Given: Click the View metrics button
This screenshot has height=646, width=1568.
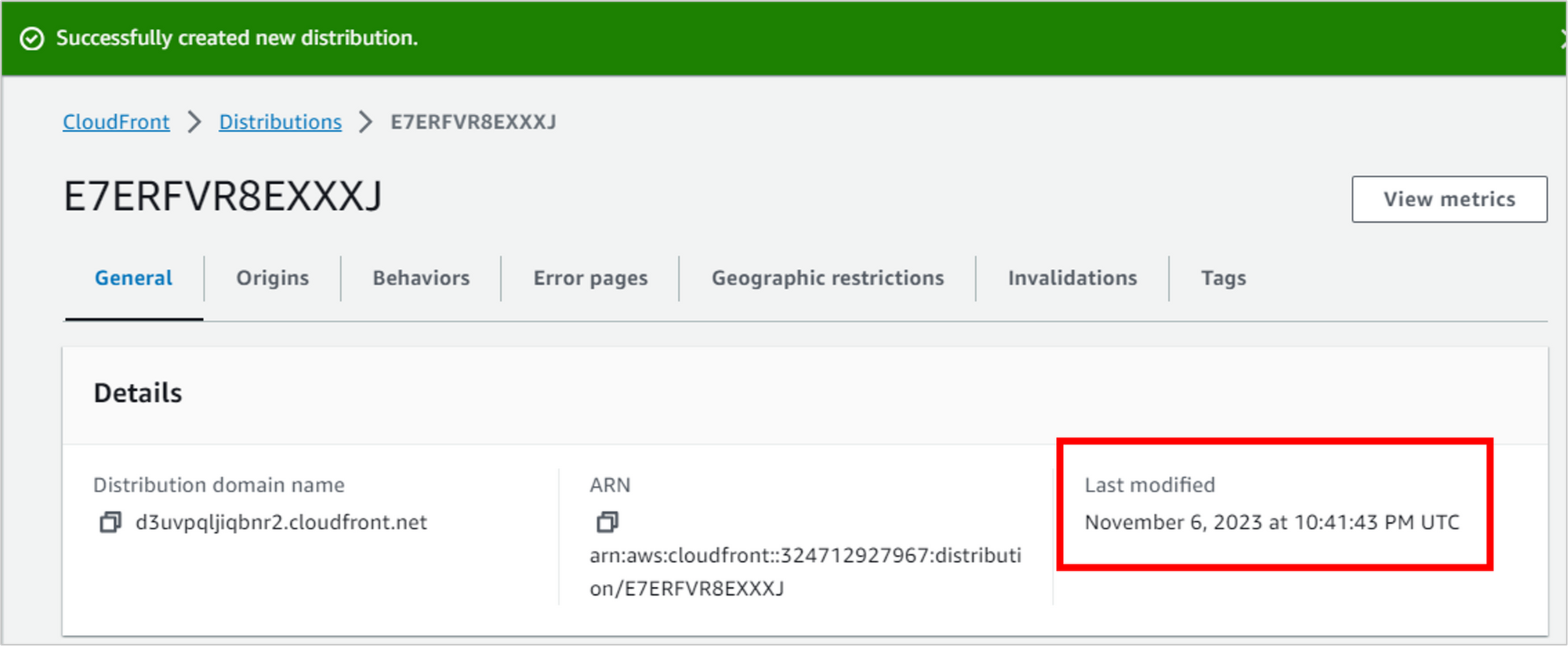Looking at the screenshot, I should (1449, 199).
